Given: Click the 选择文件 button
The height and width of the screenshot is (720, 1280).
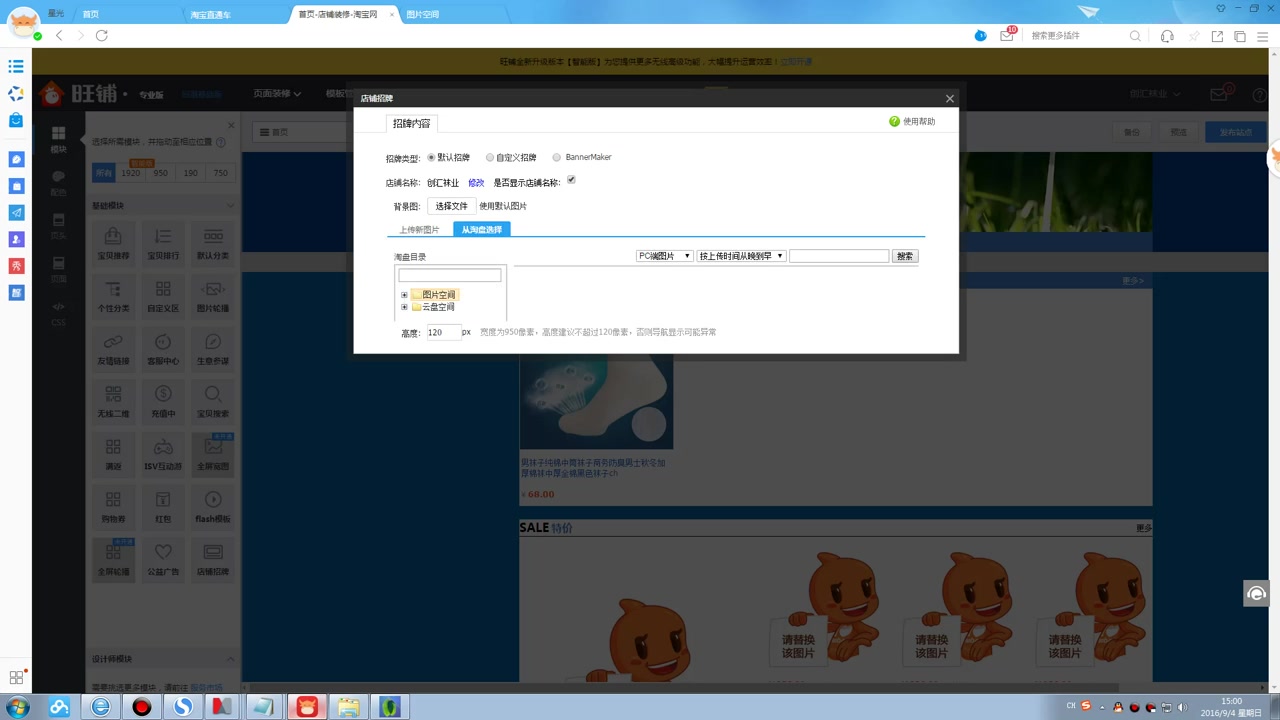Looking at the screenshot, I should click(451, 206).
